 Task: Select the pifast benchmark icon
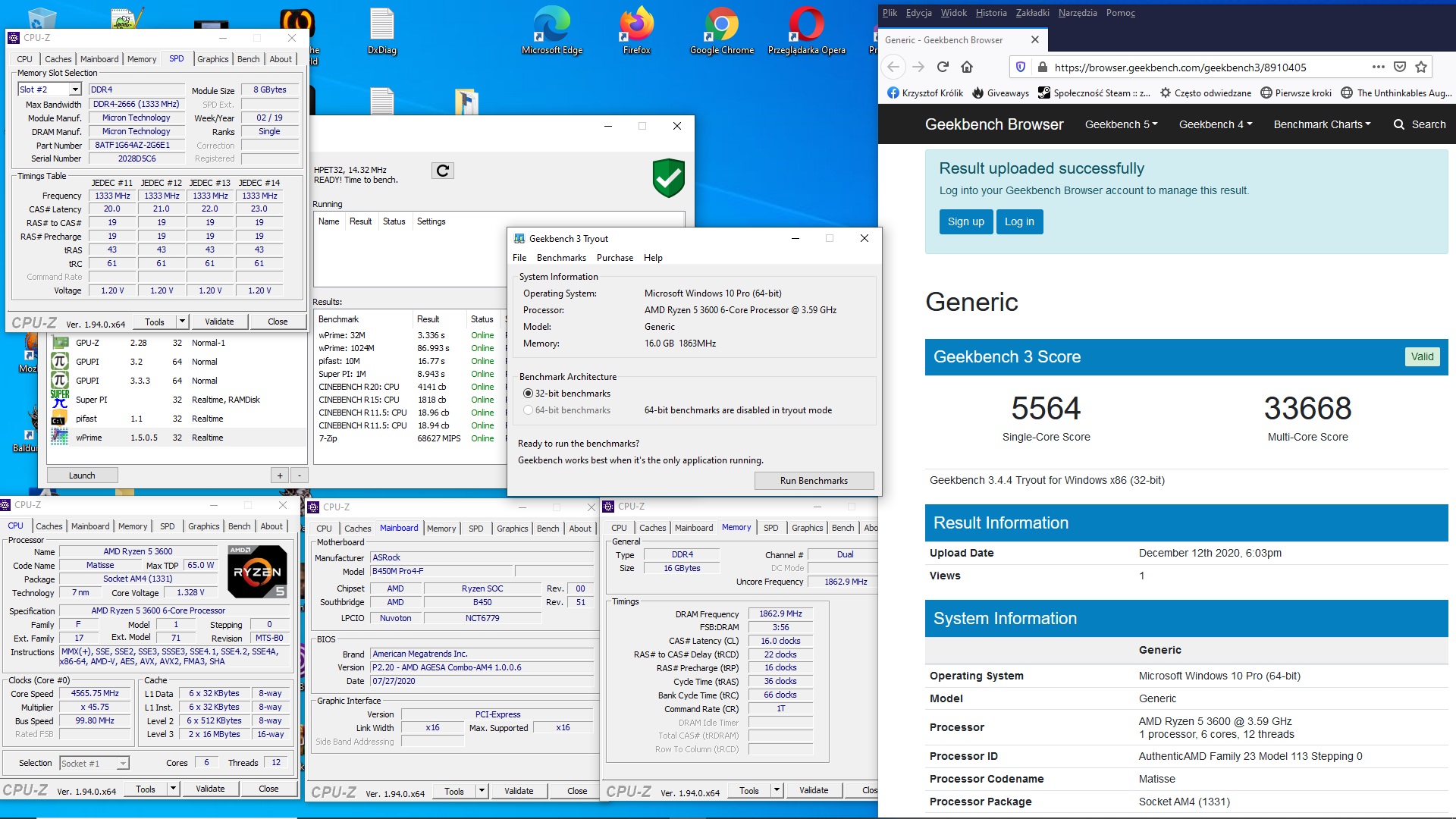pos(59,419)
